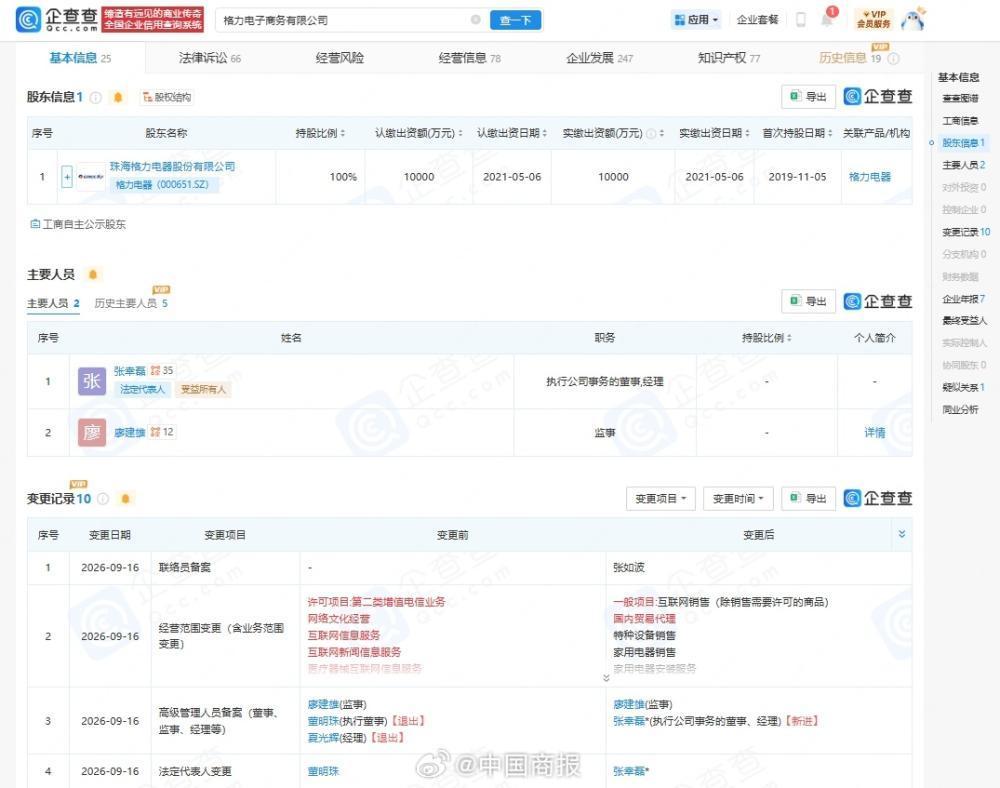
Task: Switch to the 法律诉讼 tab
Action: click(x=209, y=58)
